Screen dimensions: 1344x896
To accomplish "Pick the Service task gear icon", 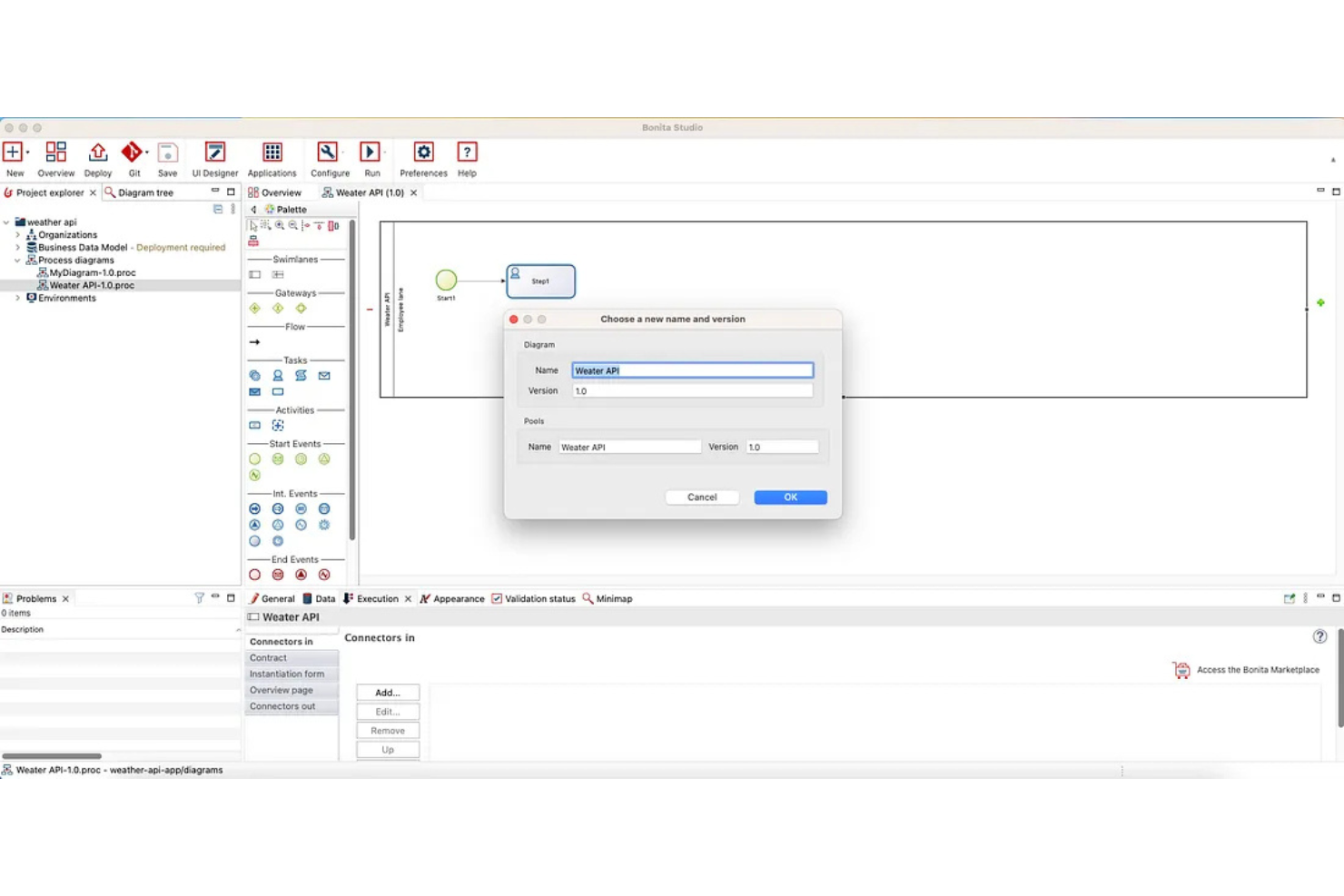I will pyautogui.click(x=255, y=376).
